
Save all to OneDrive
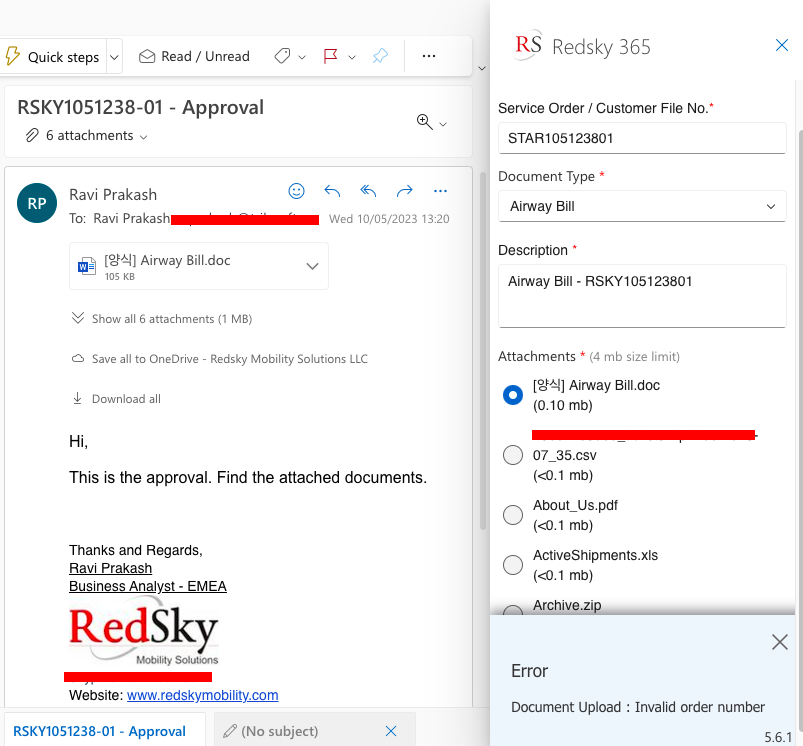tap(219, 359)
